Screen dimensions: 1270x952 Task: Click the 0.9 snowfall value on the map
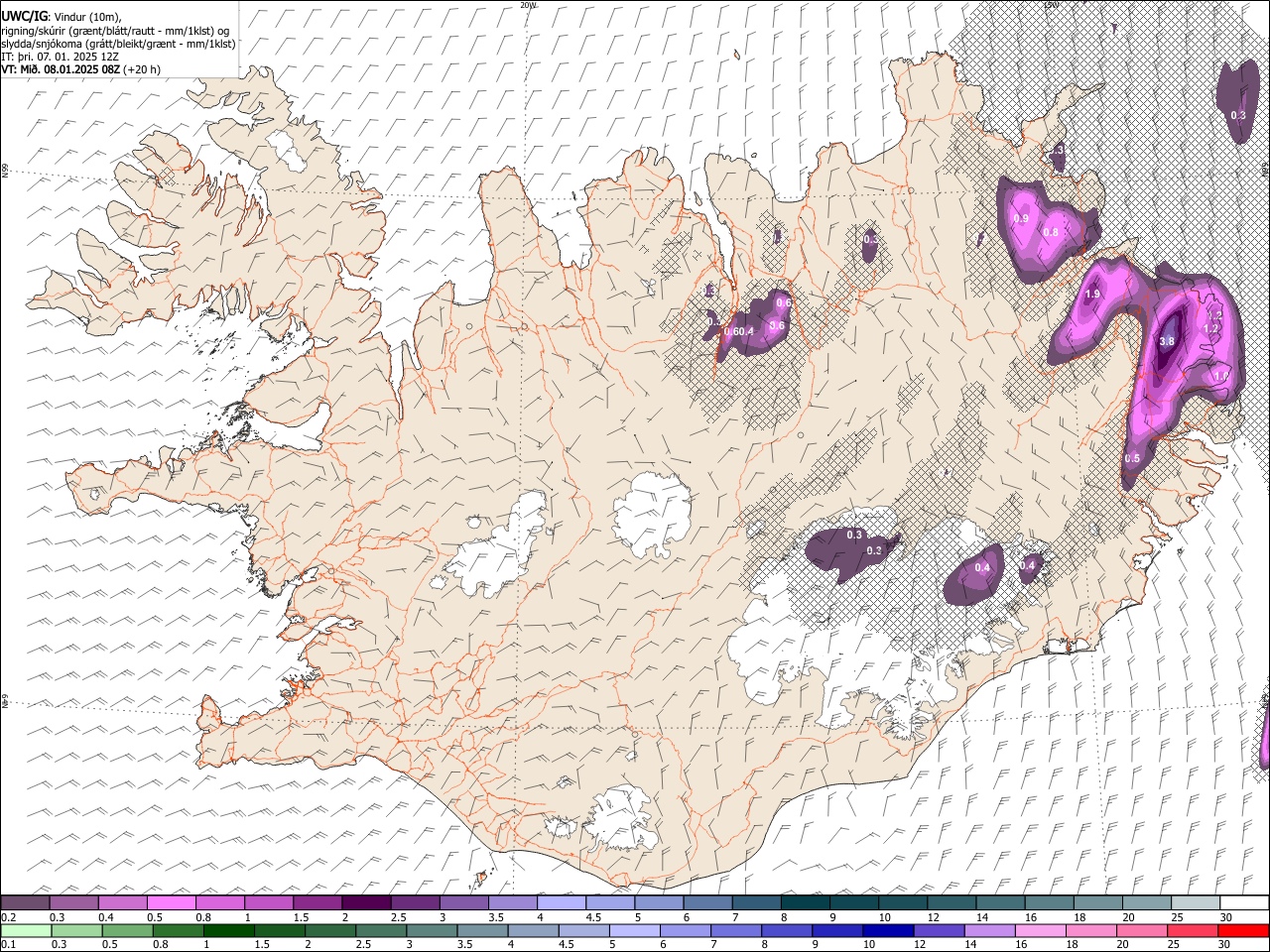[1021, 218]
